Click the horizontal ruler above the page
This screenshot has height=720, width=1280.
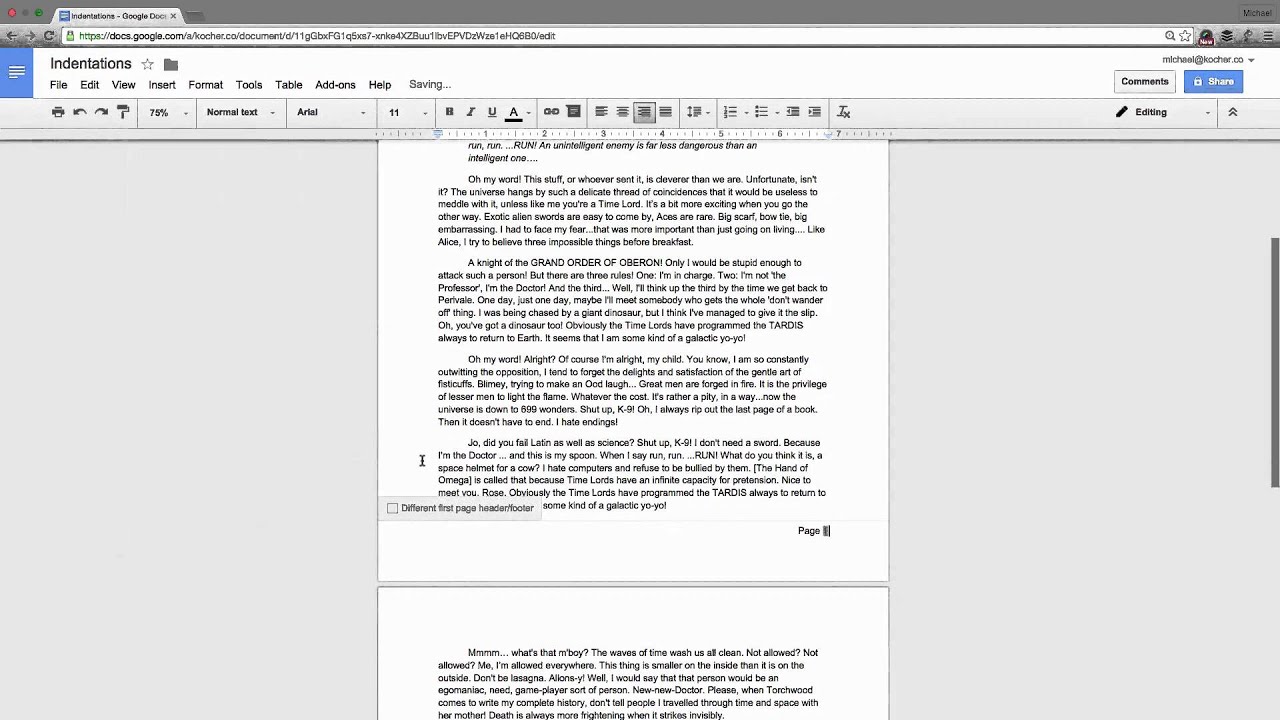coord(633,133)
